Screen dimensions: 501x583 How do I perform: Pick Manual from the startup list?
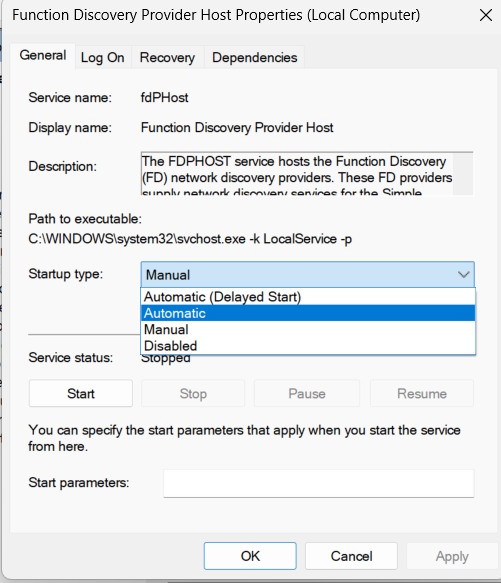pos(308,329)
